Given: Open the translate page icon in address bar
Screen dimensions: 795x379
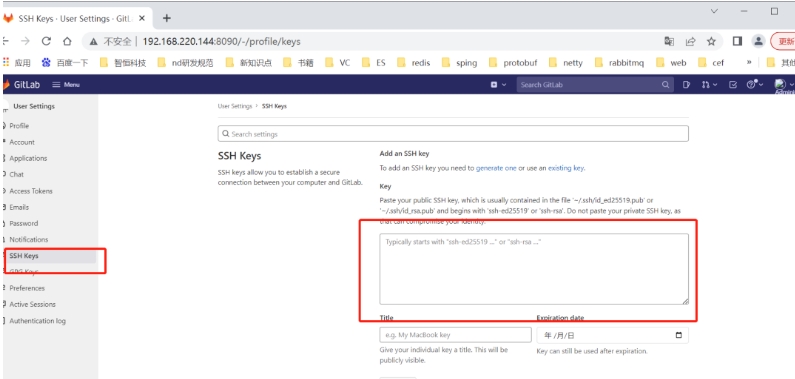Looking at the screenshot, I should pyautogui.click(x=669, y=41).
